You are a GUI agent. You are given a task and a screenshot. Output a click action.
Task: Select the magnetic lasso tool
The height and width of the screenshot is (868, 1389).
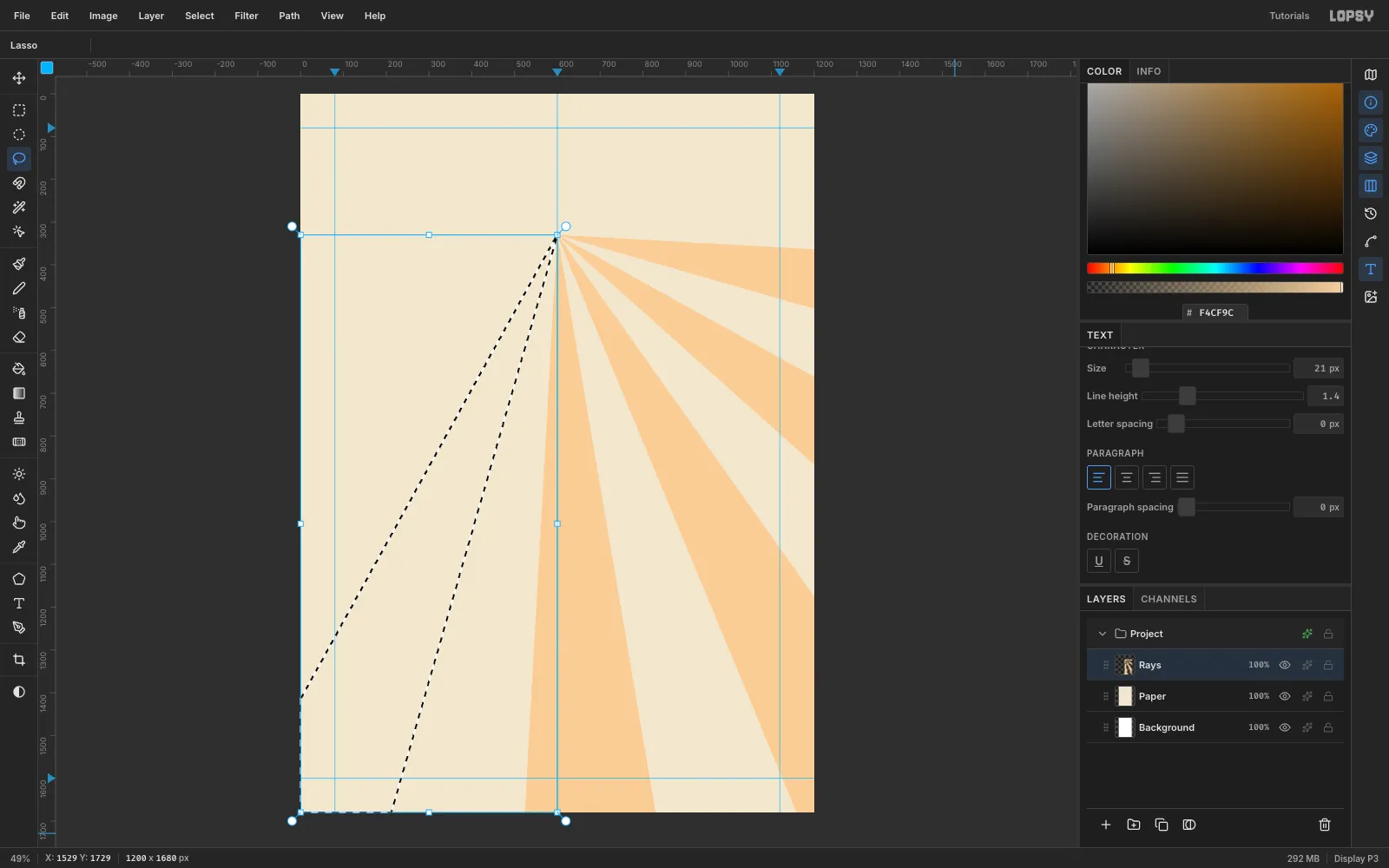tap(19, 183)
